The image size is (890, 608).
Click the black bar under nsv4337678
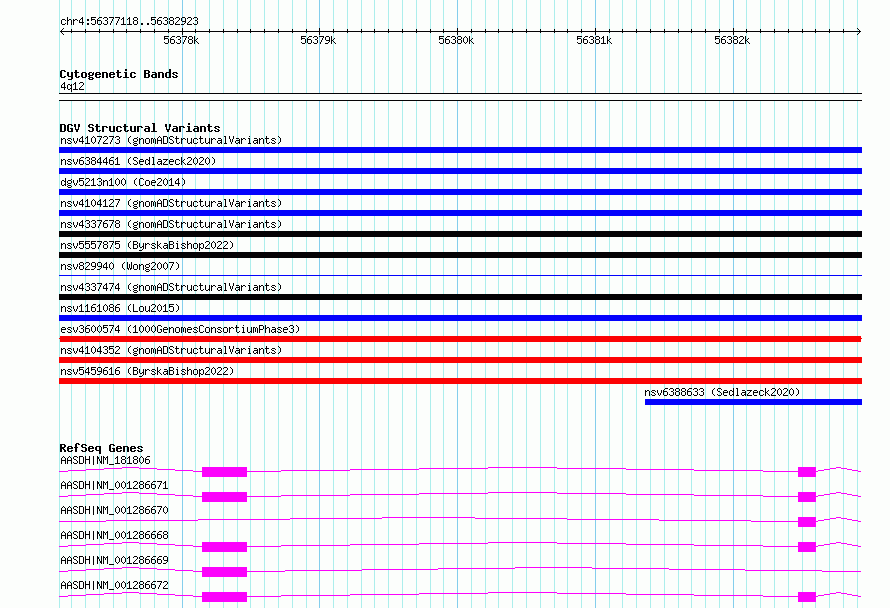pyautogui.click(x=460, y=234)
